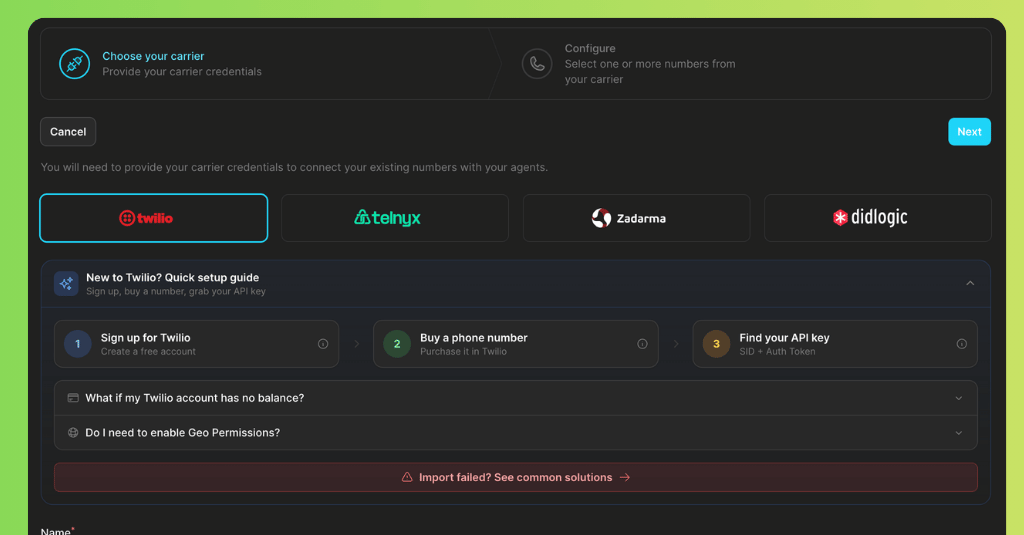Go to the Choose your carrier step
Image resolution: width=1024 pixels, height=535 pixels.
pyautogui.click(x=264, y=64)
